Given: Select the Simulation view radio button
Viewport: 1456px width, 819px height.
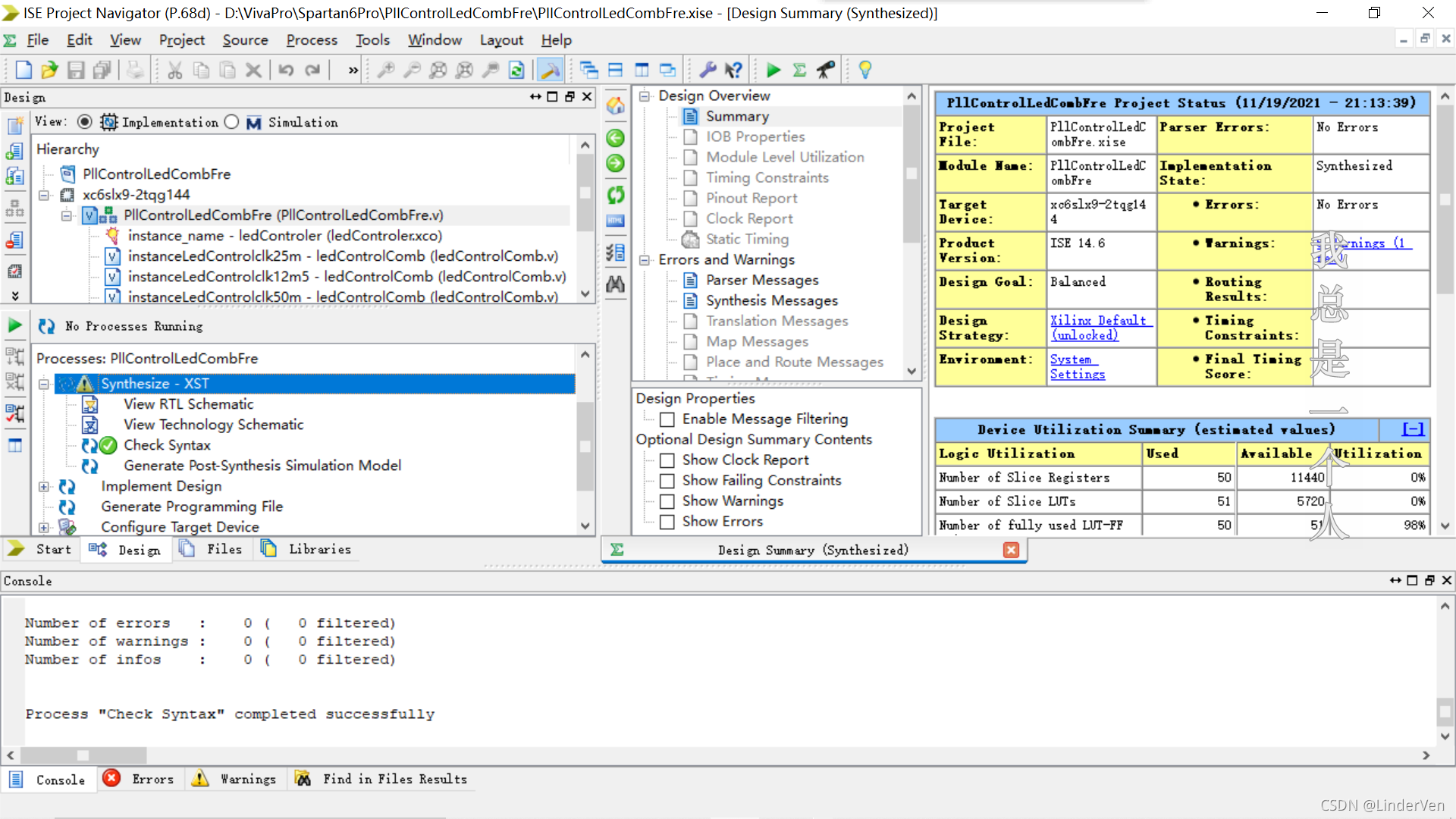Looking at the screenshot, I should click(x=232, y=122).
